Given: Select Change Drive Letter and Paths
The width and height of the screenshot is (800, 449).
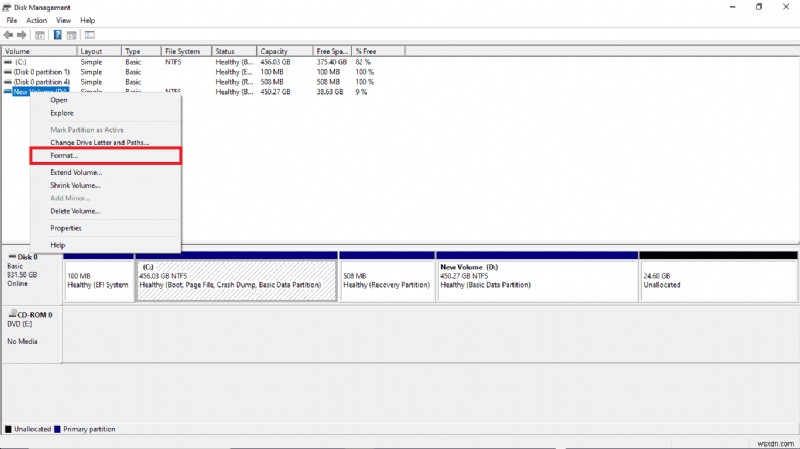Looking at the screenshot, I should click(x=106, y=142).
